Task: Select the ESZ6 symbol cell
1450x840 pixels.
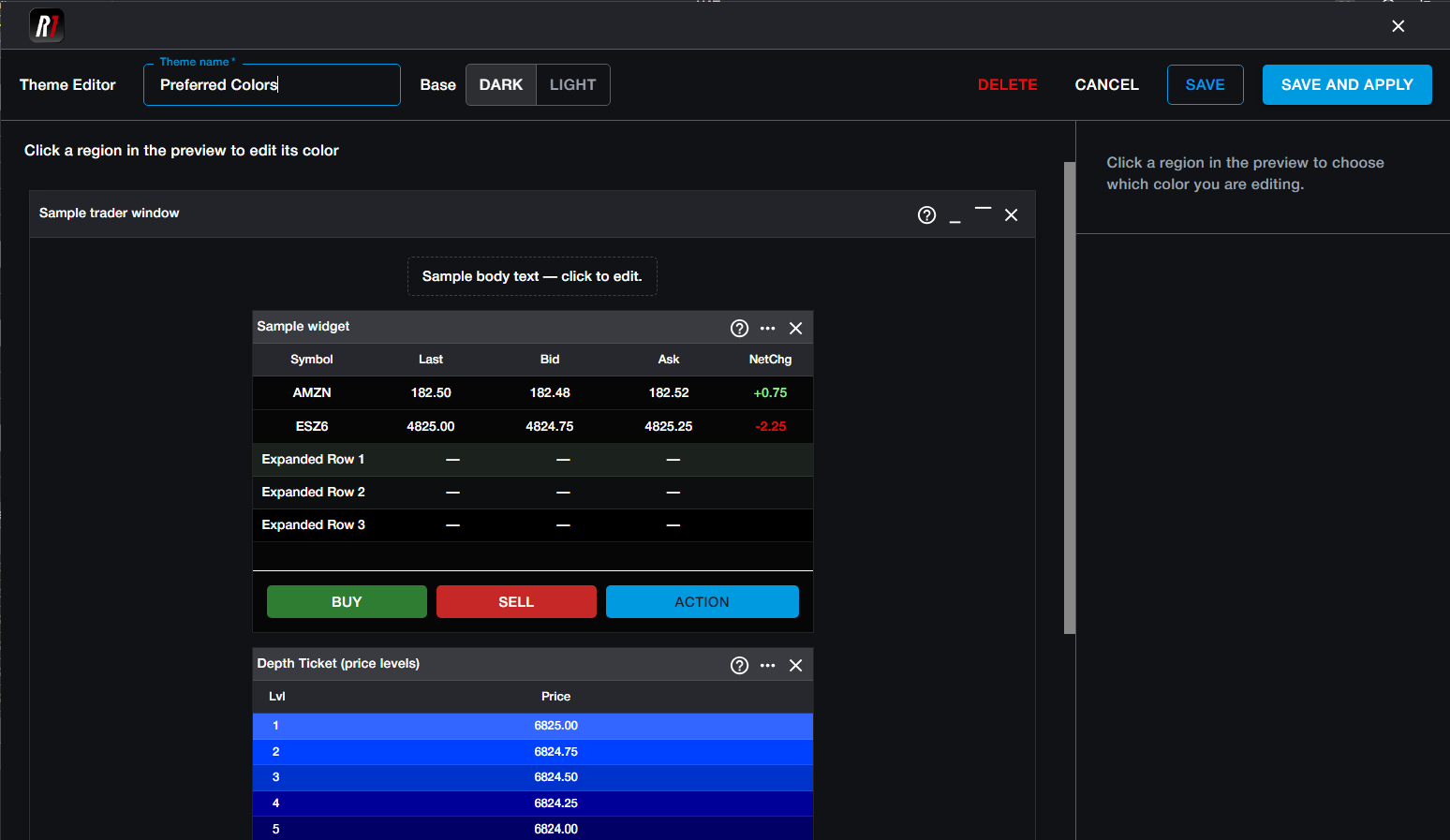Action: [x=312, y=427]
